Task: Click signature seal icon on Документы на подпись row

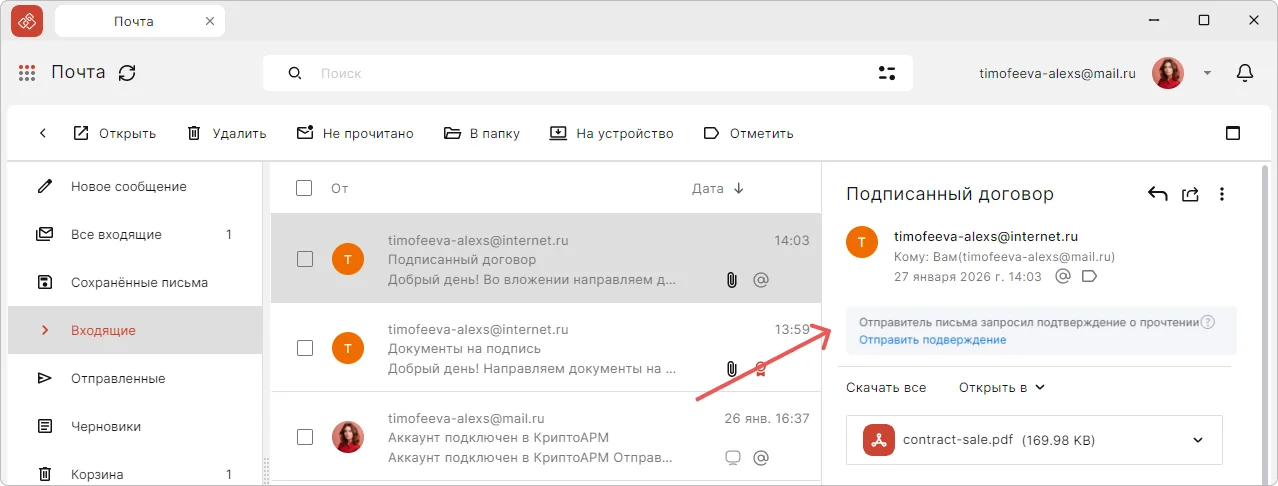Action: (x=761, y=369)
